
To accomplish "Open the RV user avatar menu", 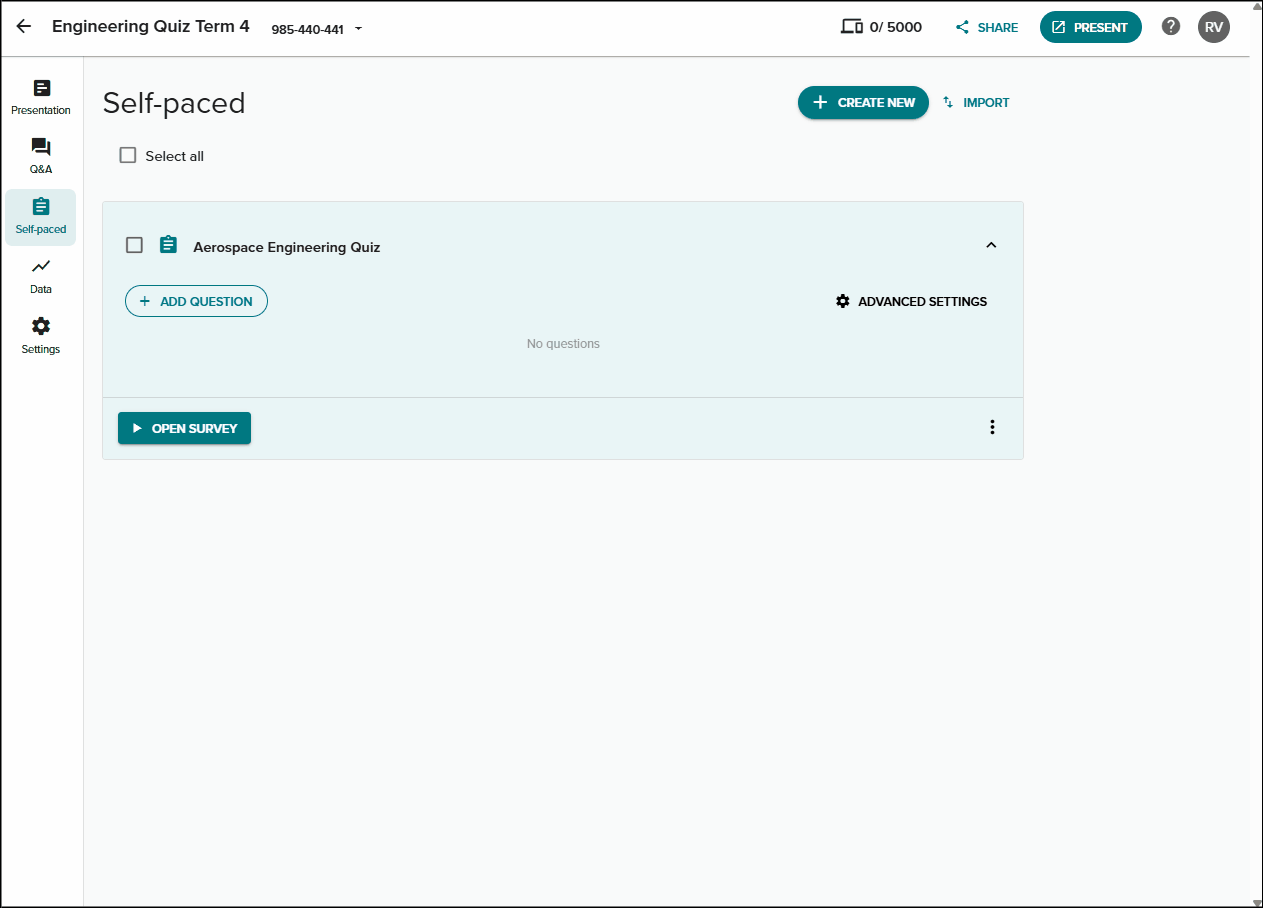I will click(1214, 27).
